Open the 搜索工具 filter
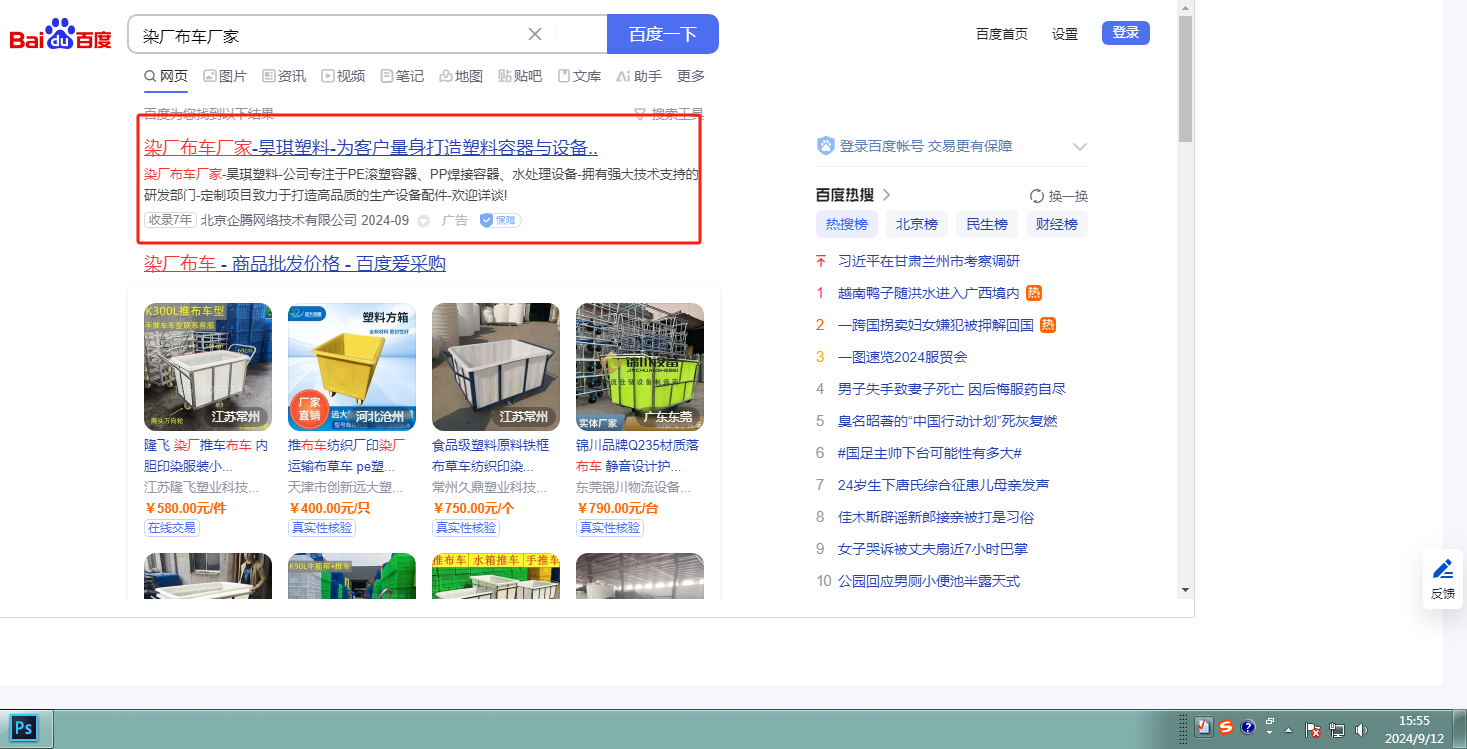The width and height of the screenshot is (1467, 749). pos(669,114)
